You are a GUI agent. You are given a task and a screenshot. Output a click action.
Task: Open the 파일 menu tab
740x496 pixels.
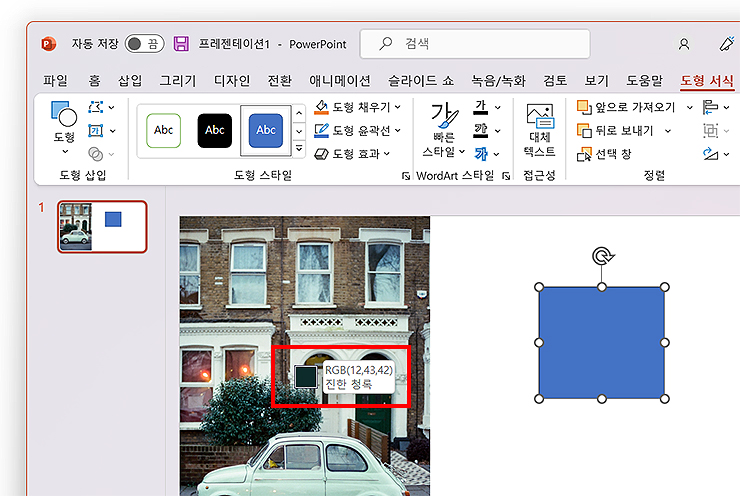click(x=55, y=81)
